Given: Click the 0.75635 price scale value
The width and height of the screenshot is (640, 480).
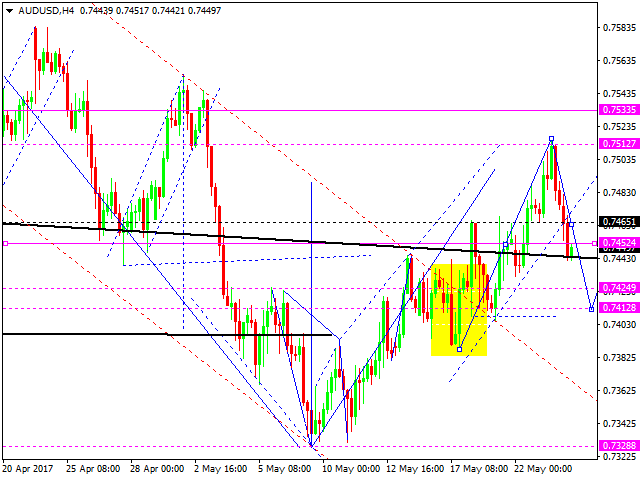Looking at the screenshot, I should [619, 61].
